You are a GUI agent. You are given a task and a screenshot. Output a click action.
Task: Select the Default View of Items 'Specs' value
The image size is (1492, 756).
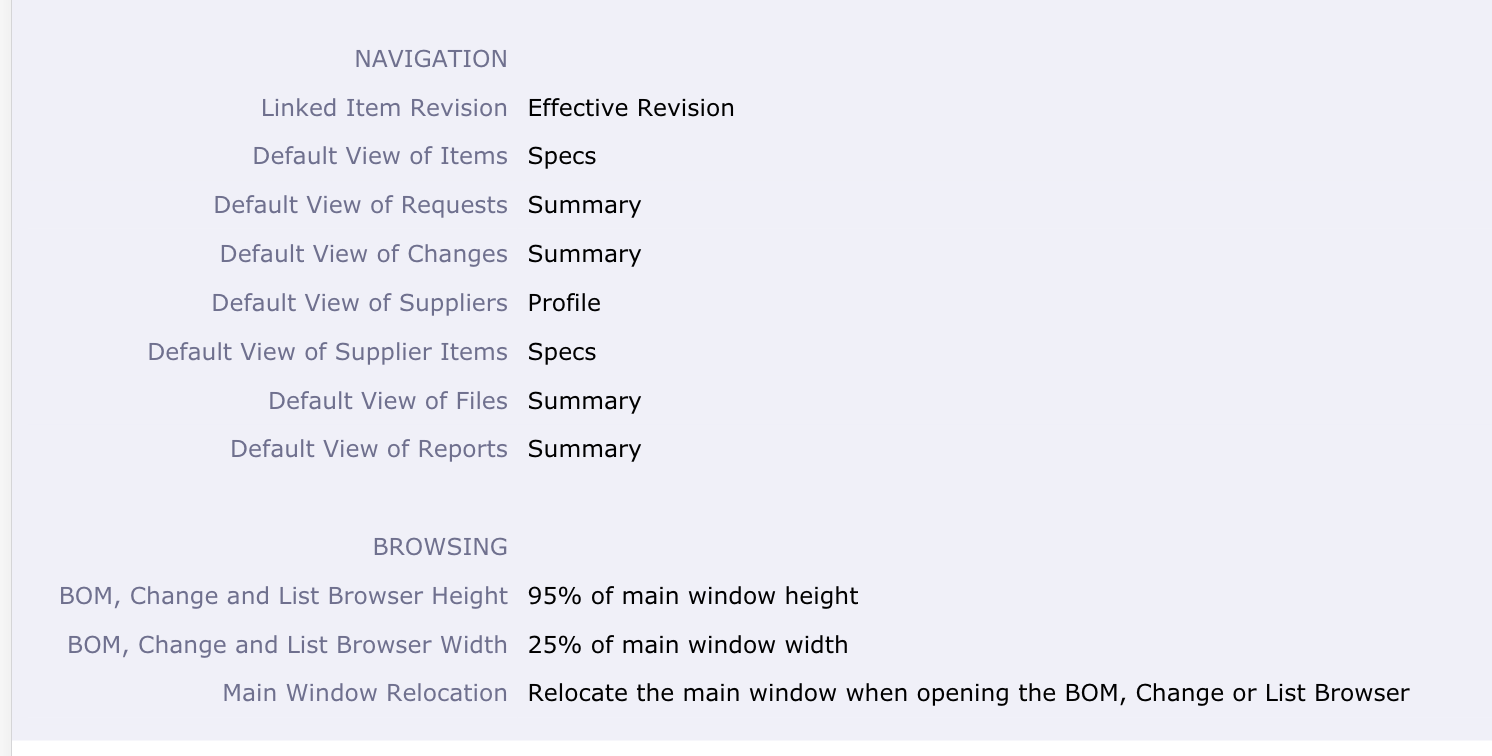pos(562,157)
